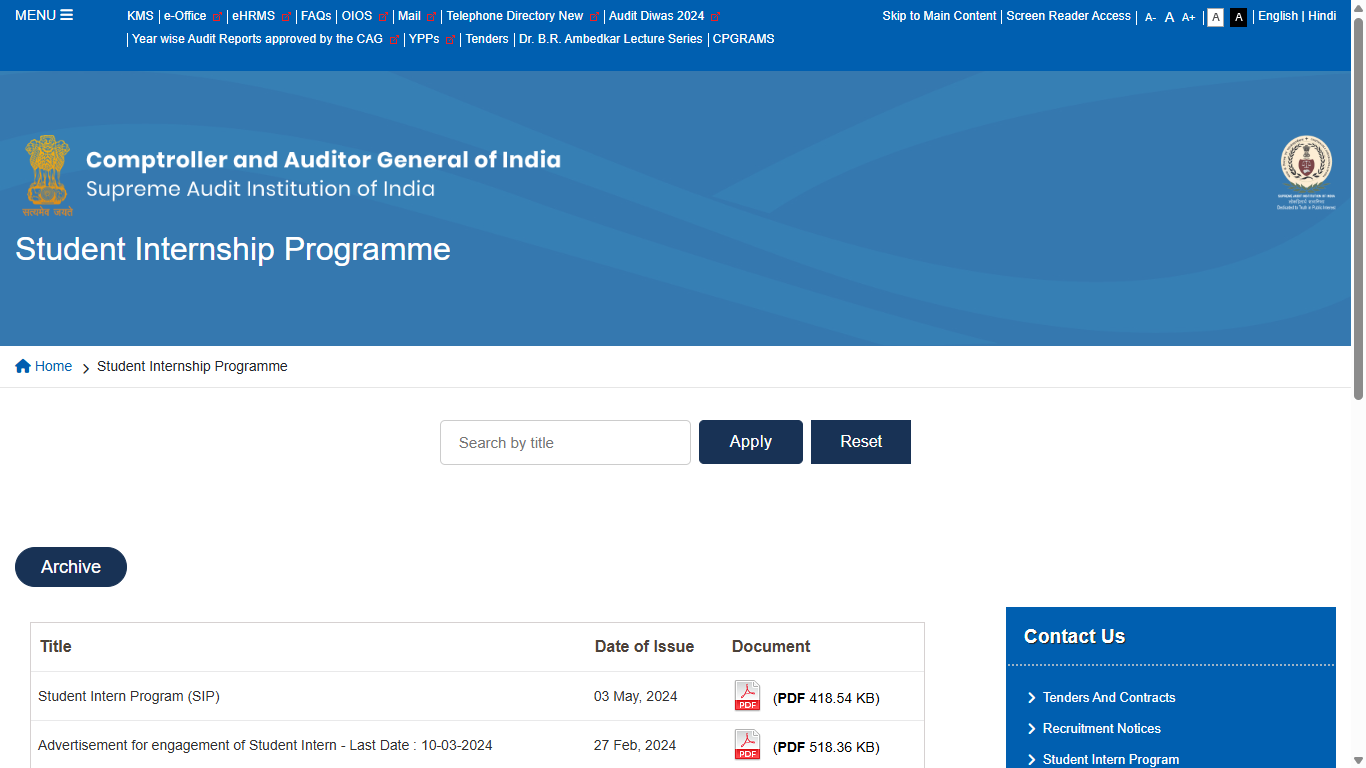Click the Document column header
Image resolution: width=1366 pixels, height=768 pixels.
point(771,646)
